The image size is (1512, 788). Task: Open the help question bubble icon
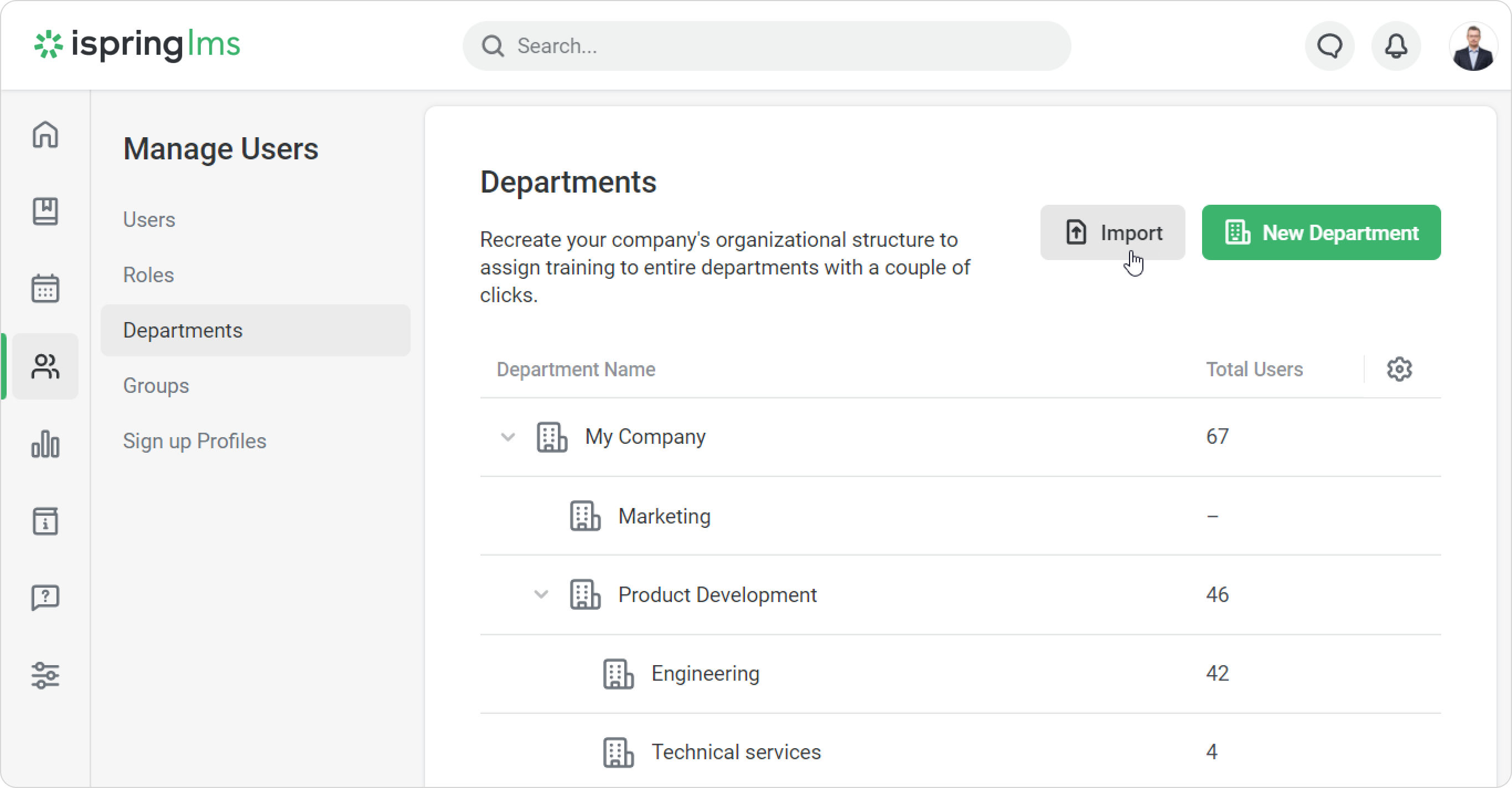(45, 598)
